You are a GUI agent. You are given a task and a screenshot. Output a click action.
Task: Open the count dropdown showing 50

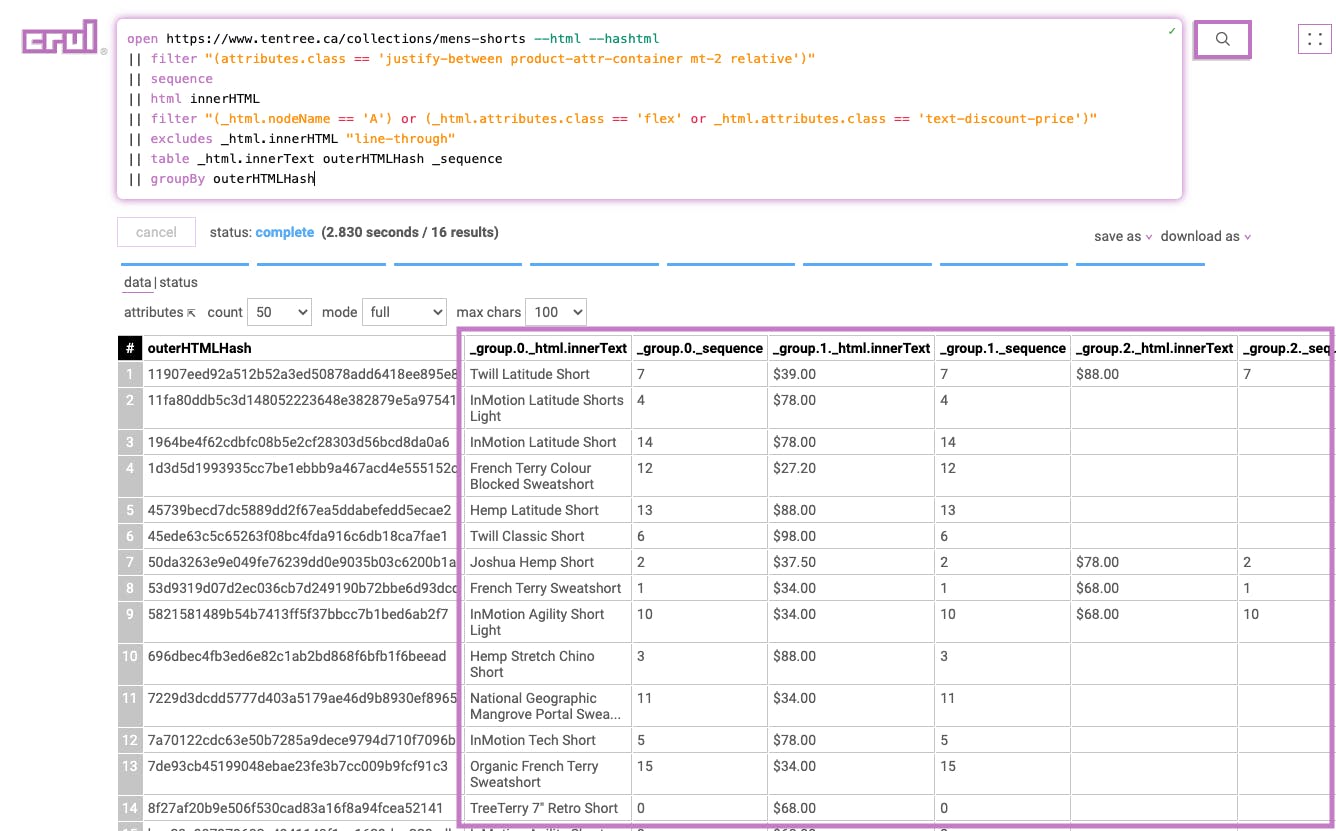pos(279,312)
